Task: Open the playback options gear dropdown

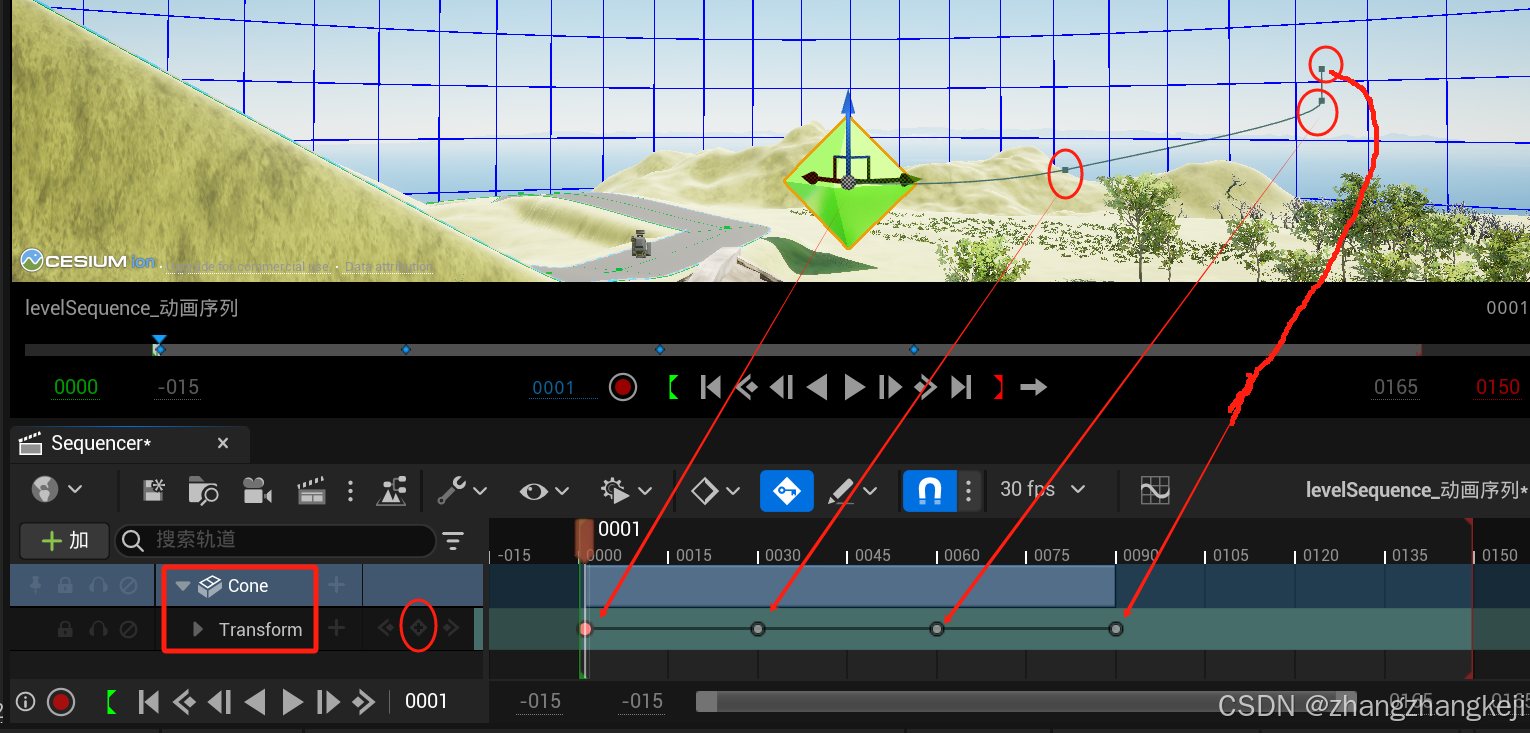Action: point(627,490)
